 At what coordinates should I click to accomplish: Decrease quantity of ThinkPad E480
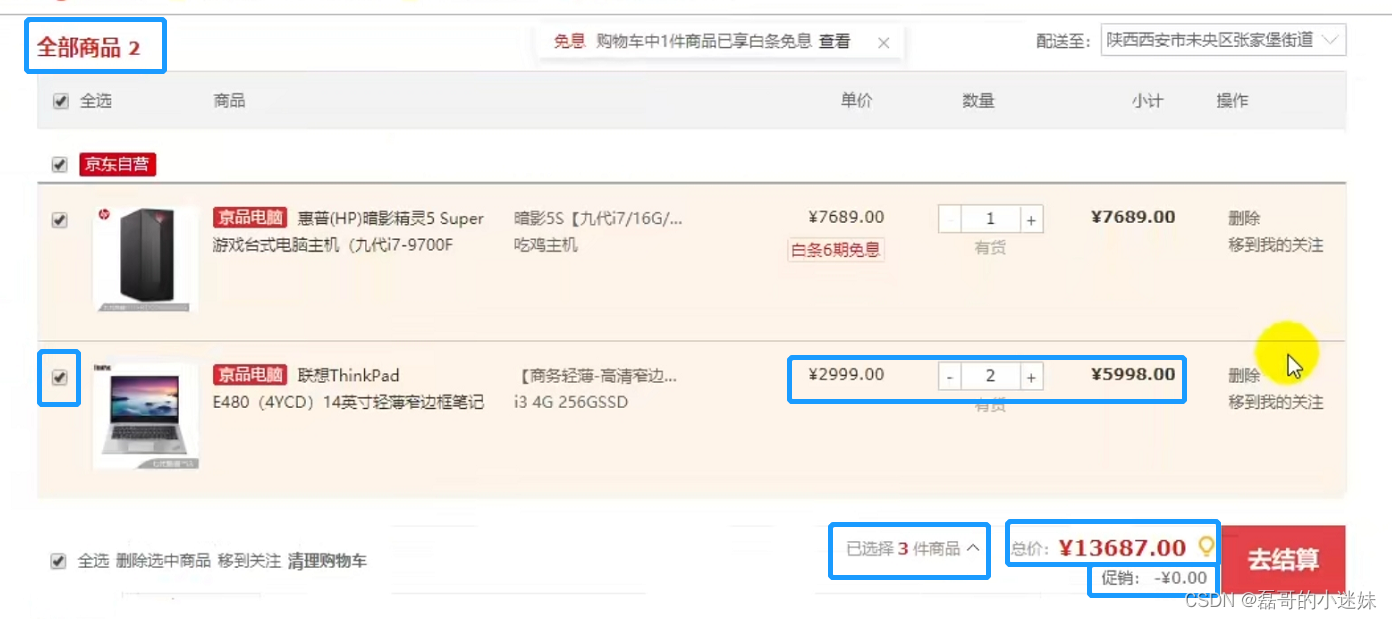coord(949,376)
